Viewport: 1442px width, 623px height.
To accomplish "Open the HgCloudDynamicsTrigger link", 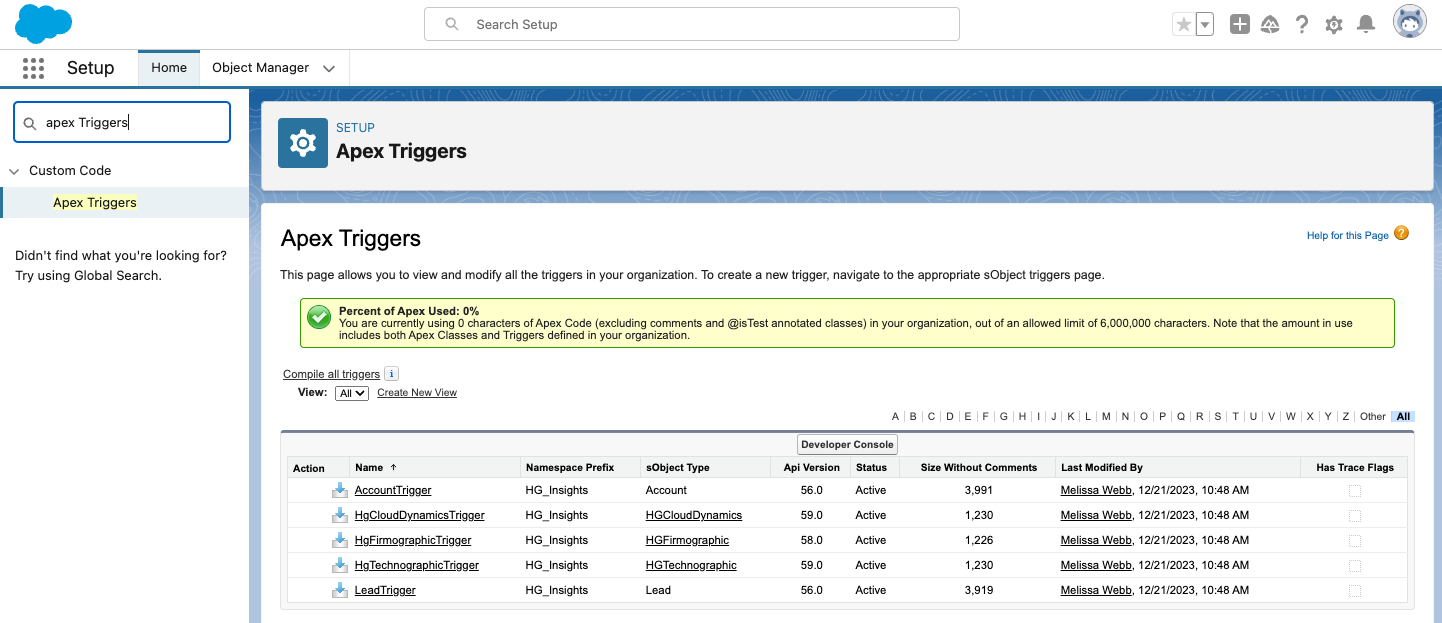I will coord(419,515).
